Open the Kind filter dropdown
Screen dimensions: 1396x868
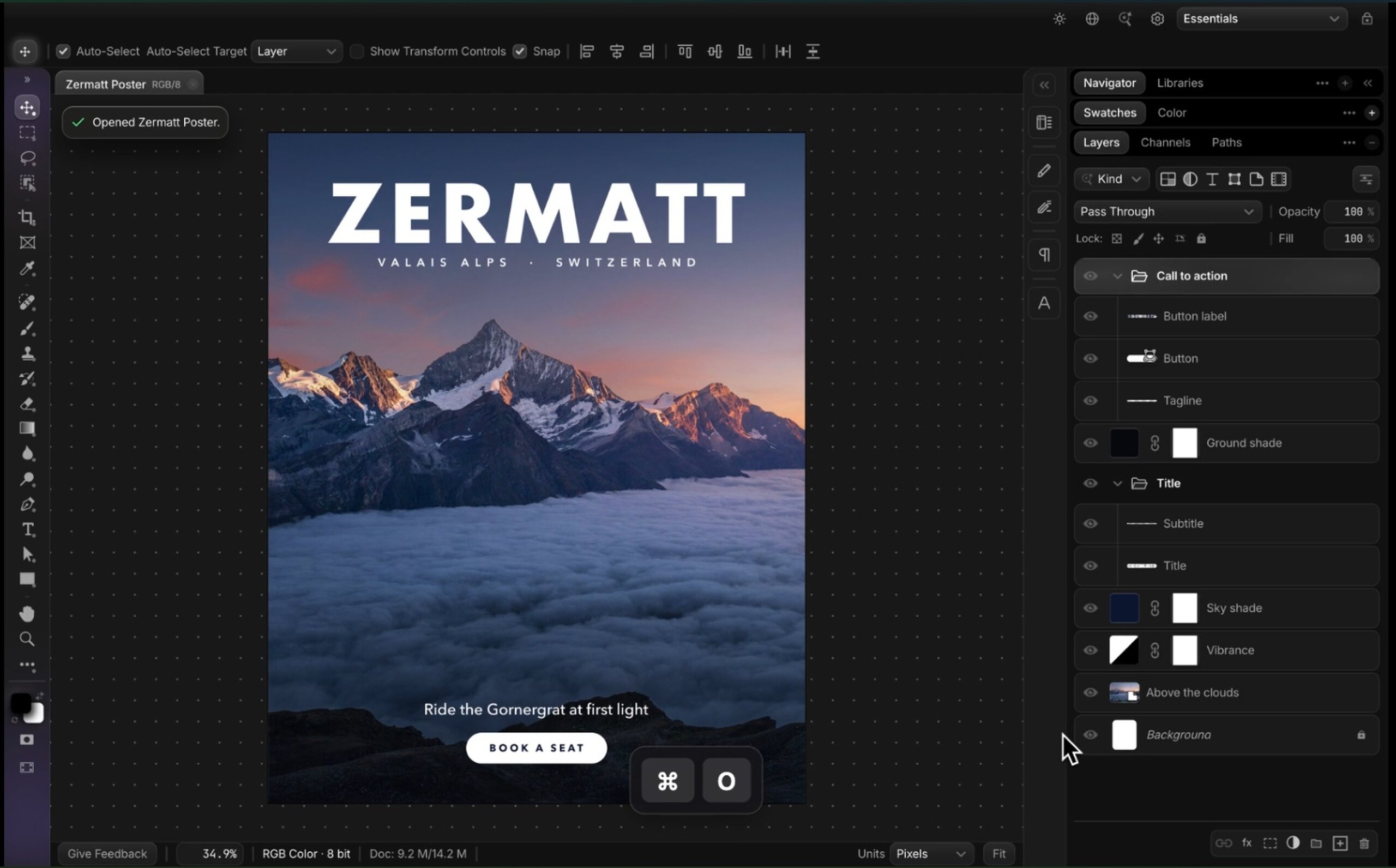tap(1111, 180)
